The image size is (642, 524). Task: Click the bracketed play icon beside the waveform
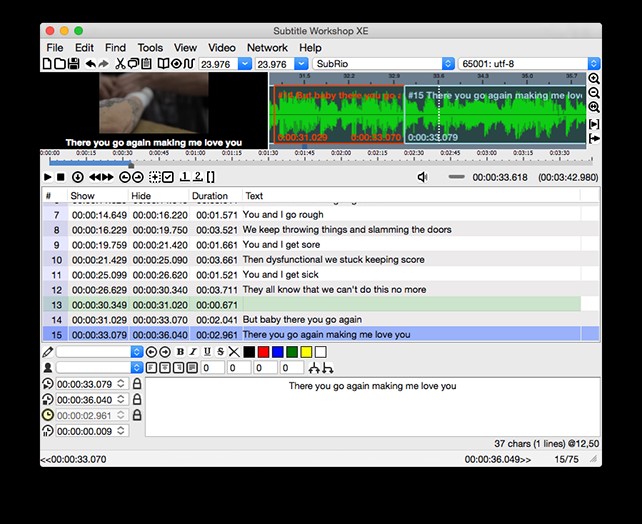[594, 124]
